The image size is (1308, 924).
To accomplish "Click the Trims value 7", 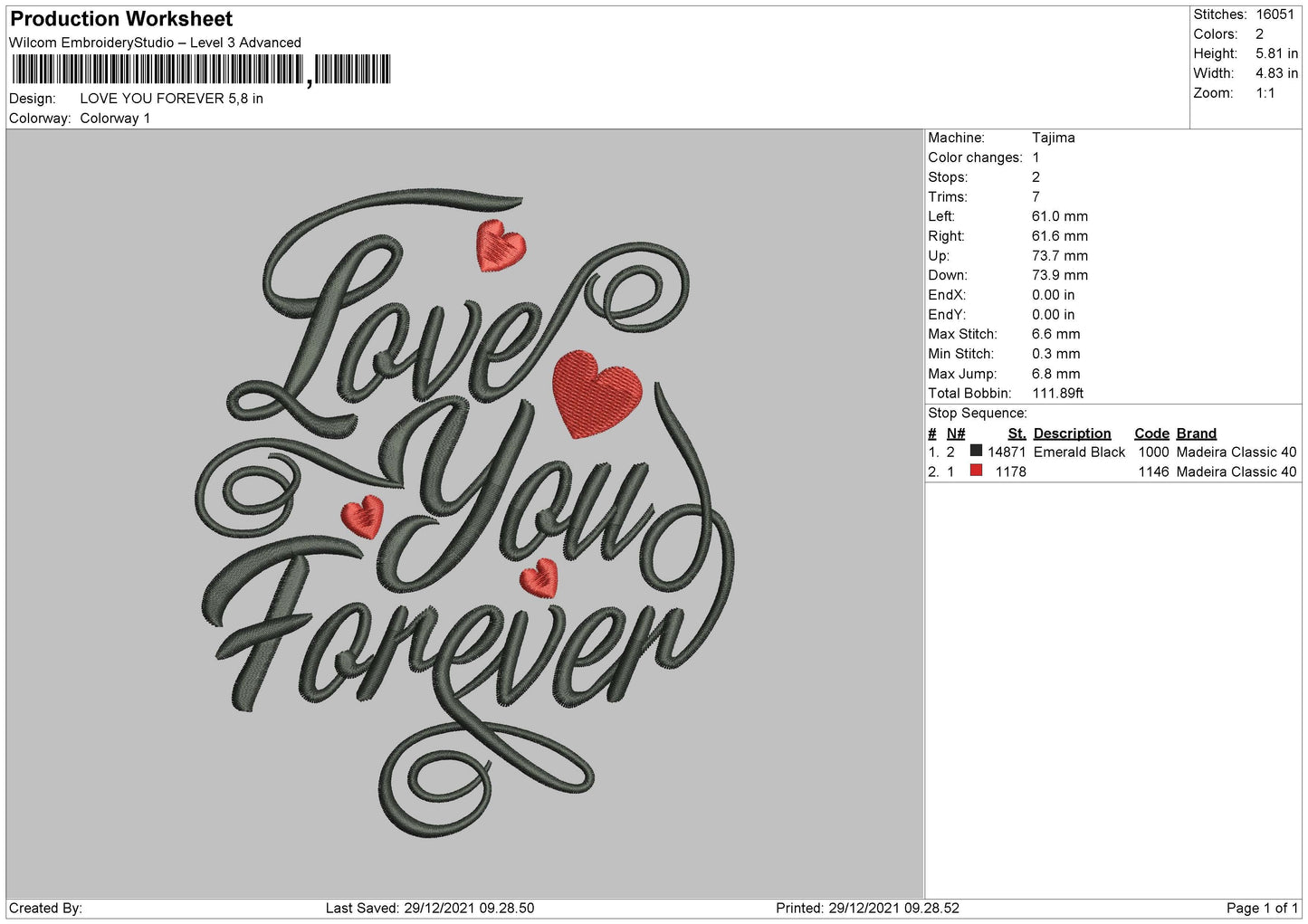I will pos(1036,197).
